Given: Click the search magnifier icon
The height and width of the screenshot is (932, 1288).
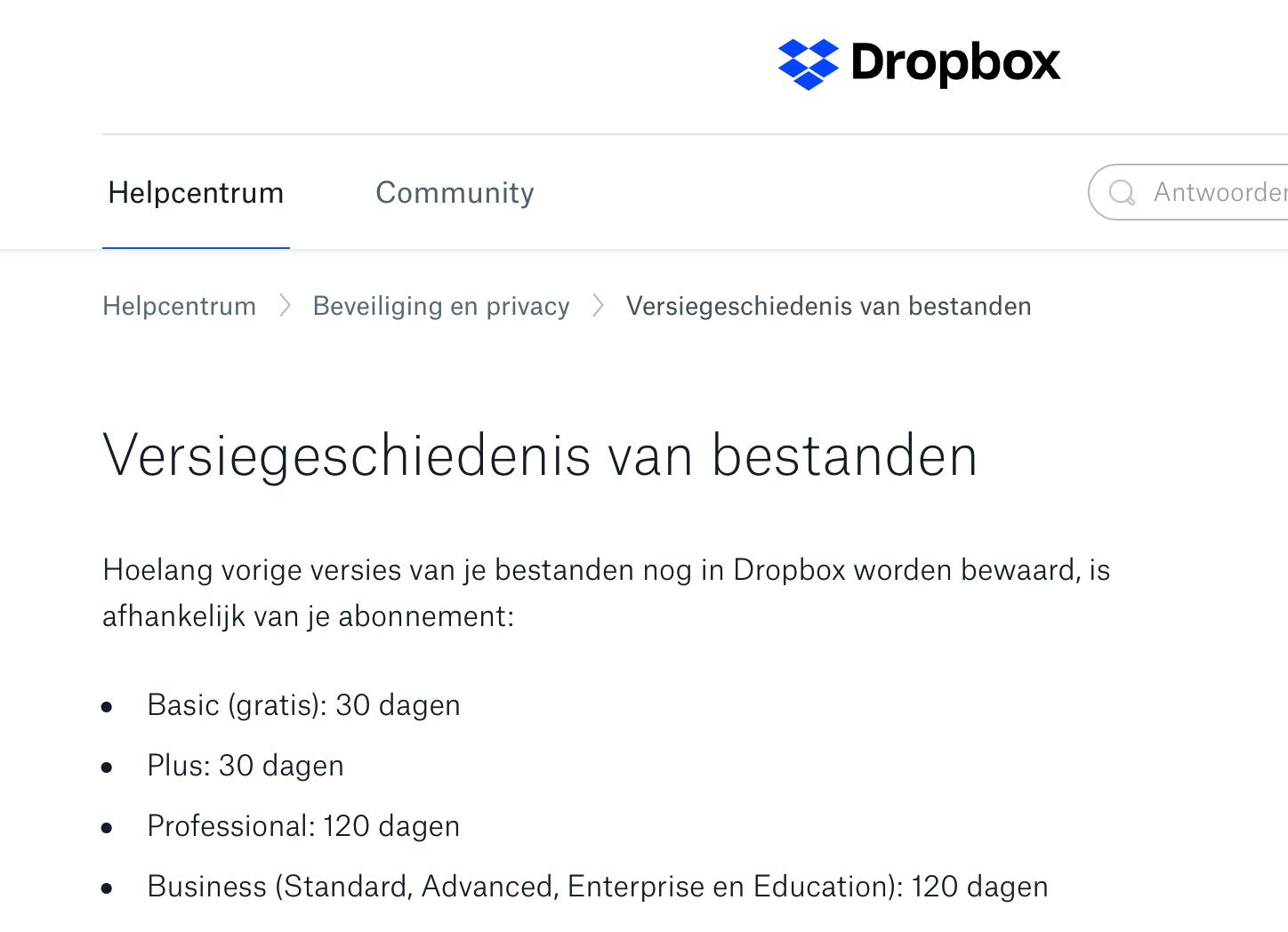Looking at the screenshot, I should [x=1123, y=192].
